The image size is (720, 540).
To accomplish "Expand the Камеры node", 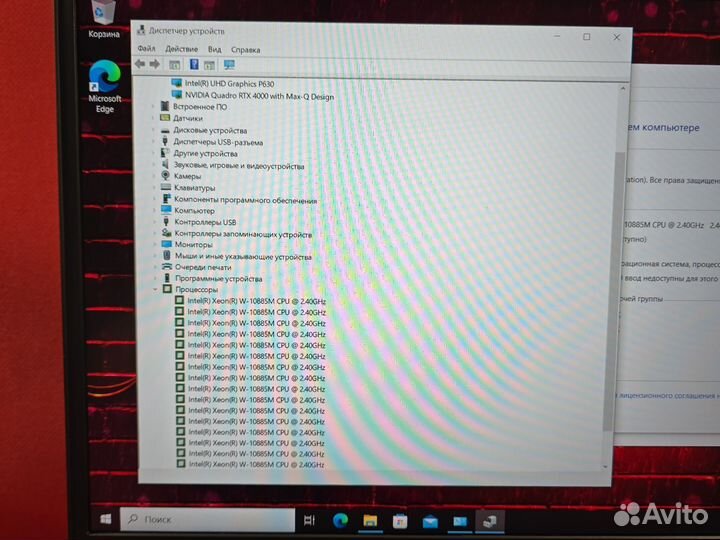I will point(154,176).
